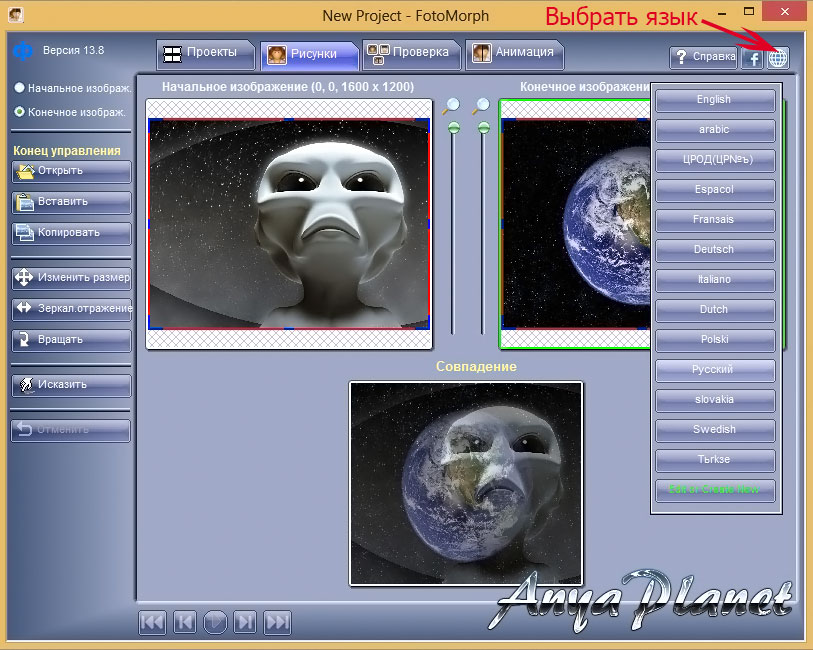Click the left zoom magnifier icon
The width and height of the screenshot is (813, 650).
point(454,105)
